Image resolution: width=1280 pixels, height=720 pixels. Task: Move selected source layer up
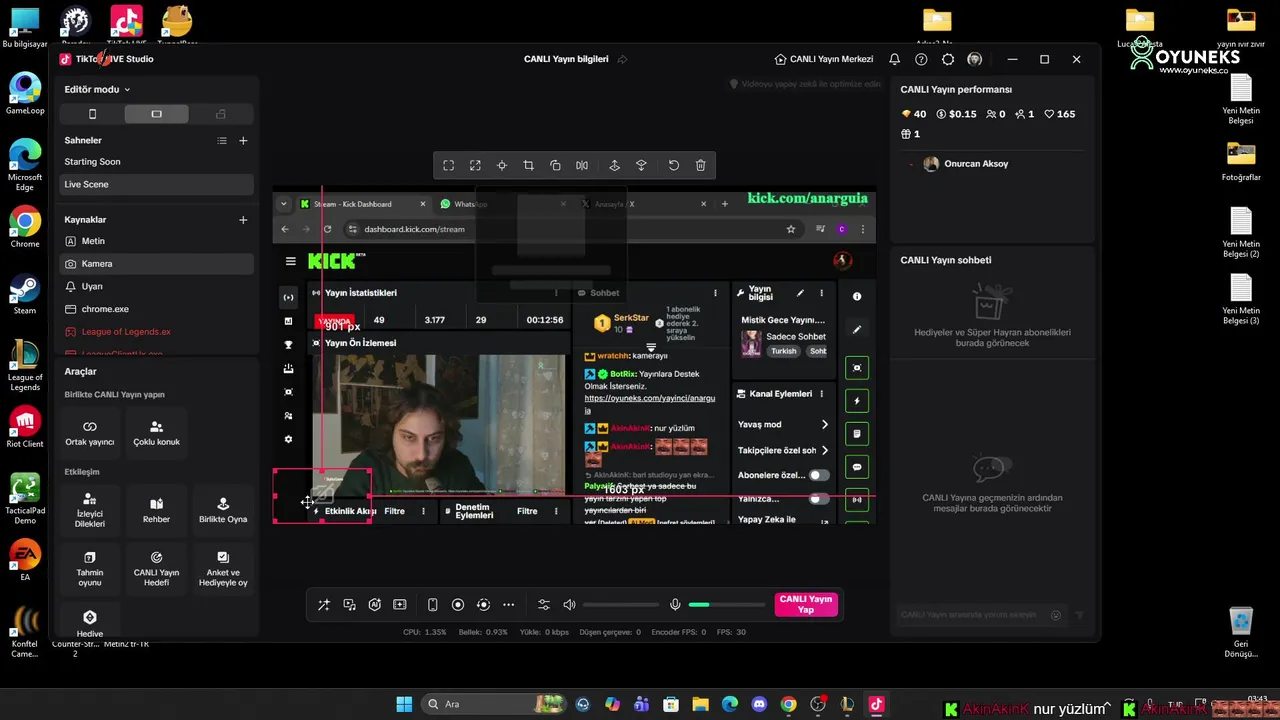(614, 165)
